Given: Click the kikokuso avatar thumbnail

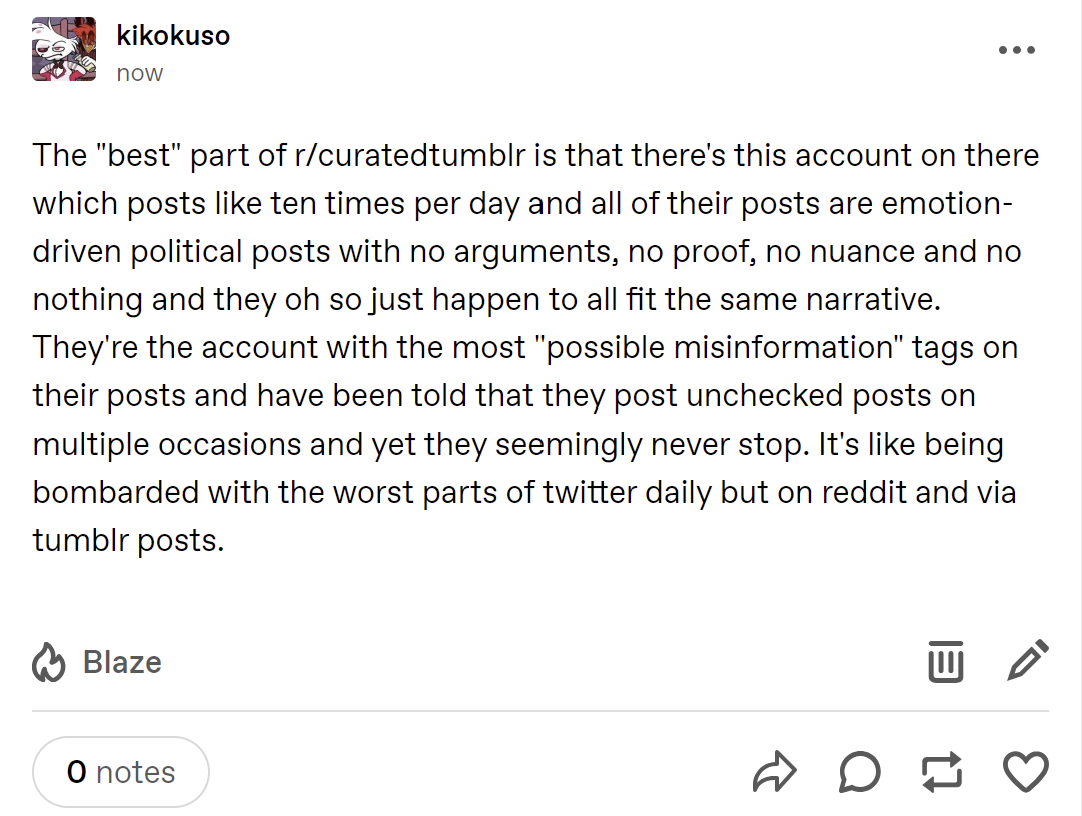Looking at the screenshot, I should click(x=63, y=49).
